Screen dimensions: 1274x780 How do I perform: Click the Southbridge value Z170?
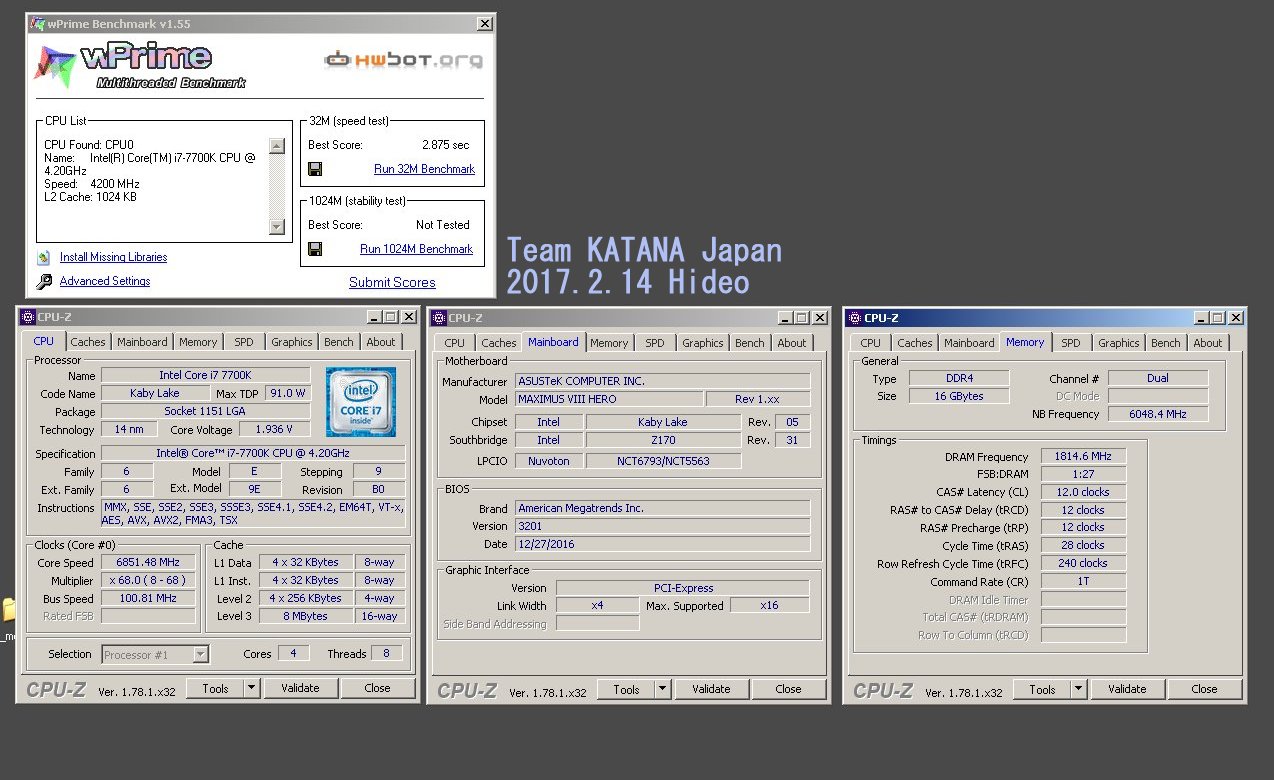(x=663, y=440)
